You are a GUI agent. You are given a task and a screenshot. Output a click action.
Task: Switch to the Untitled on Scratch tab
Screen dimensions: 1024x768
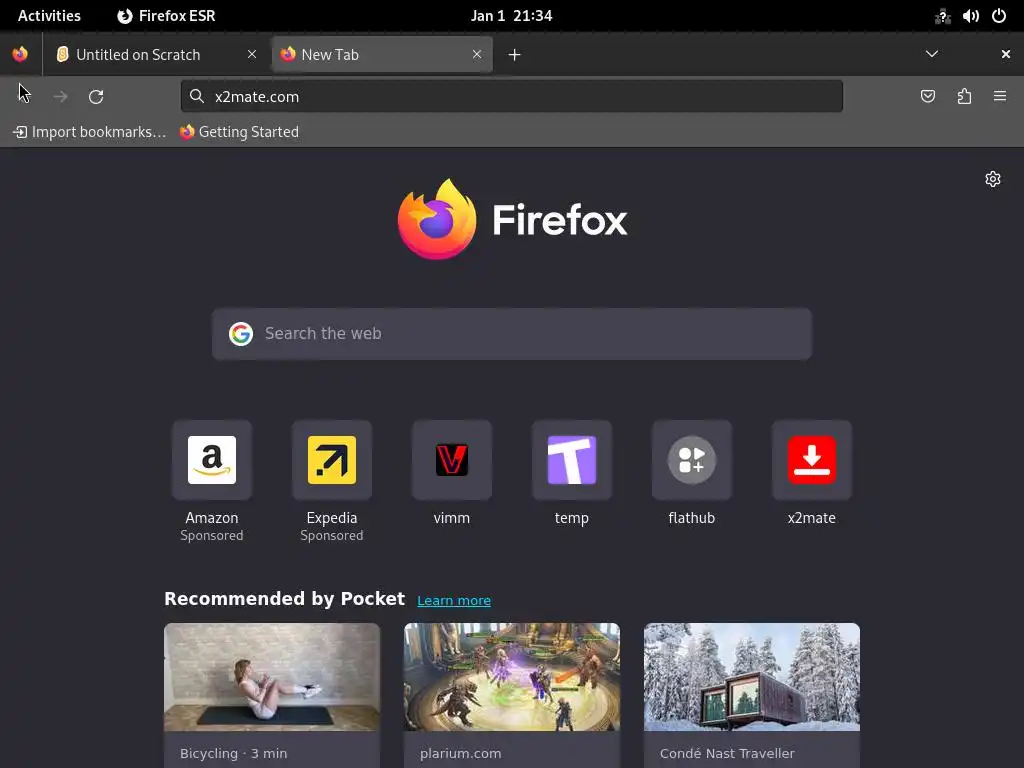(157, 54)
